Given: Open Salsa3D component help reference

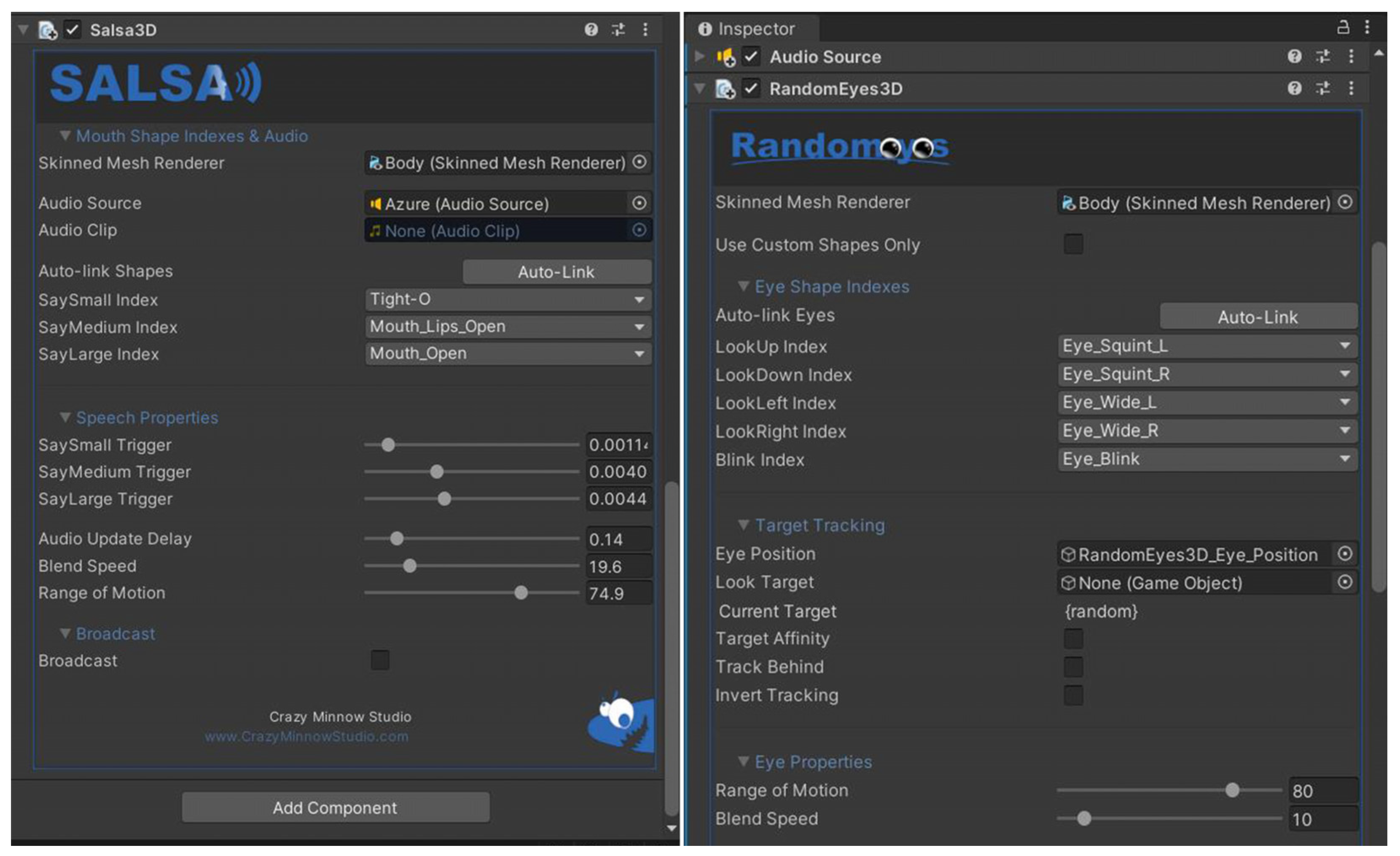Looking at the screenshot, I should (591, 29).
